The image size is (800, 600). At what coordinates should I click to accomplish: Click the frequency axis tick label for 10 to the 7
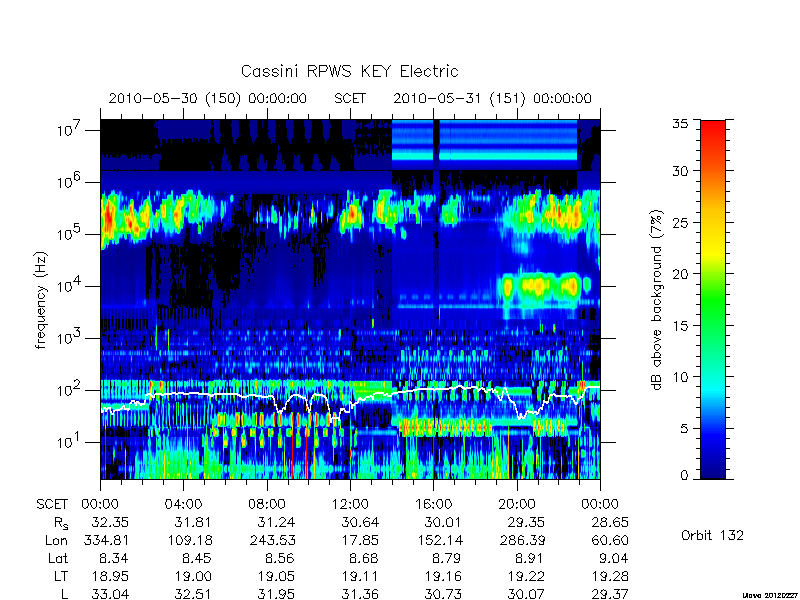70,130
